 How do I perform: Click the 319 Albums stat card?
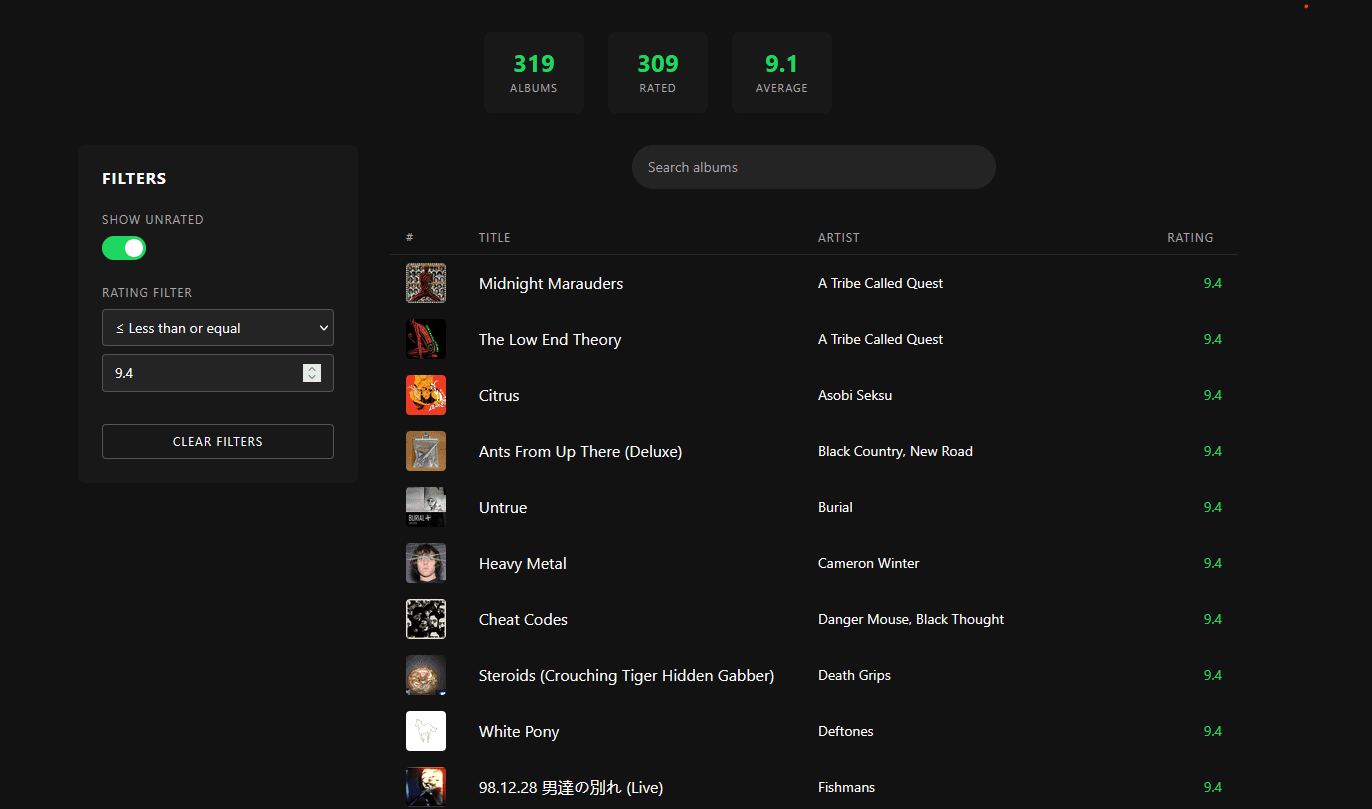click(x=534, y=73)
